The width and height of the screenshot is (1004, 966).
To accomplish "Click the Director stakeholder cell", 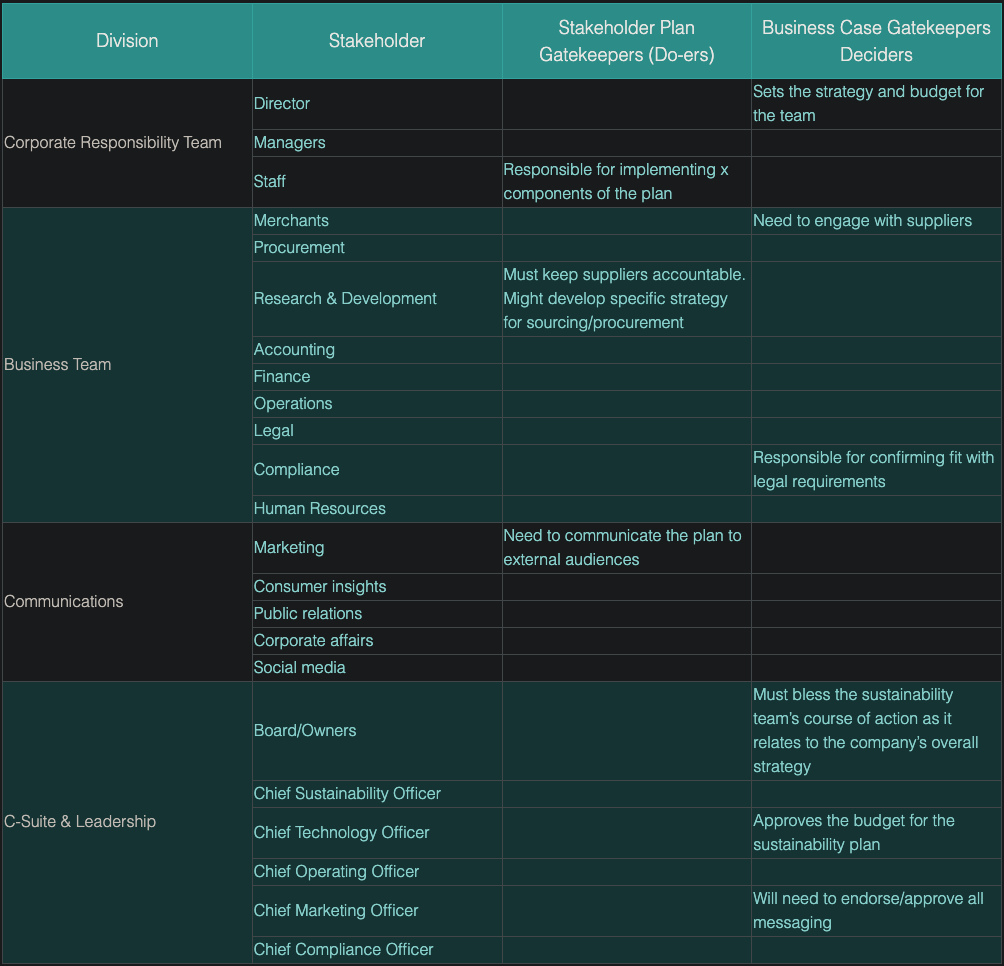I will [x=282, y=103].
